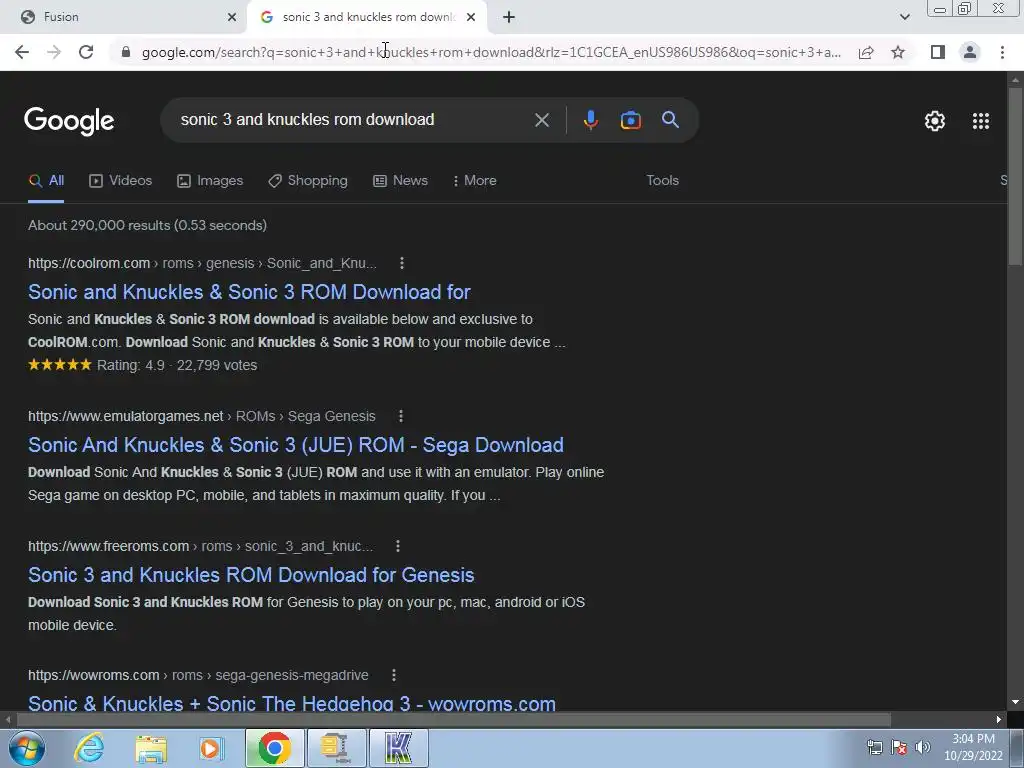Search by image with the camera icon

[x=630, y=120]
